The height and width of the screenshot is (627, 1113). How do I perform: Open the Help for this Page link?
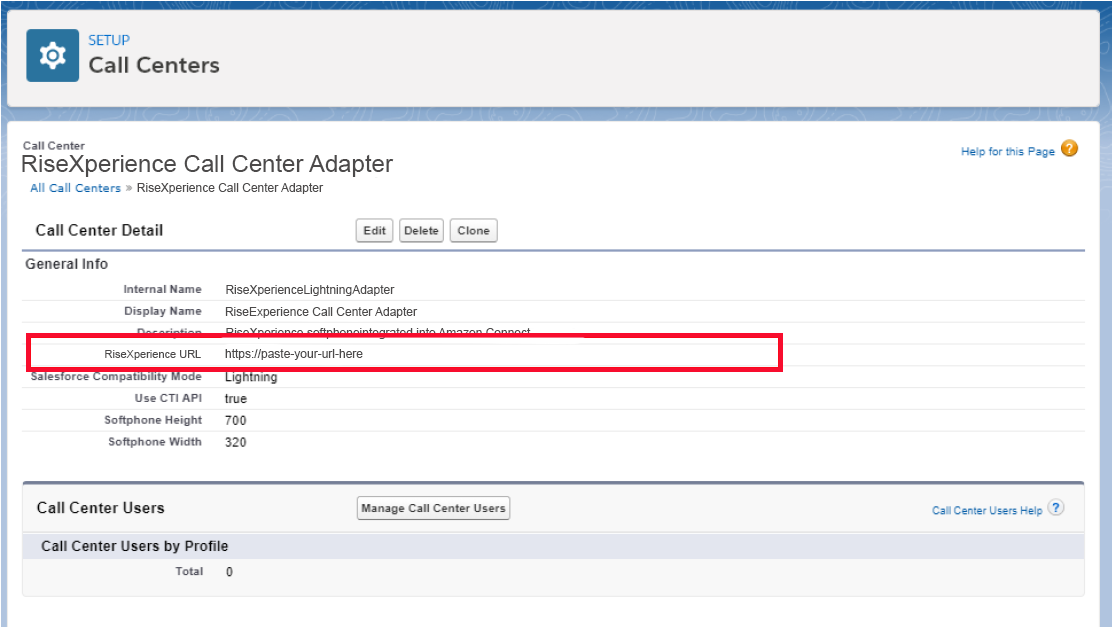tap(1007, 151)
